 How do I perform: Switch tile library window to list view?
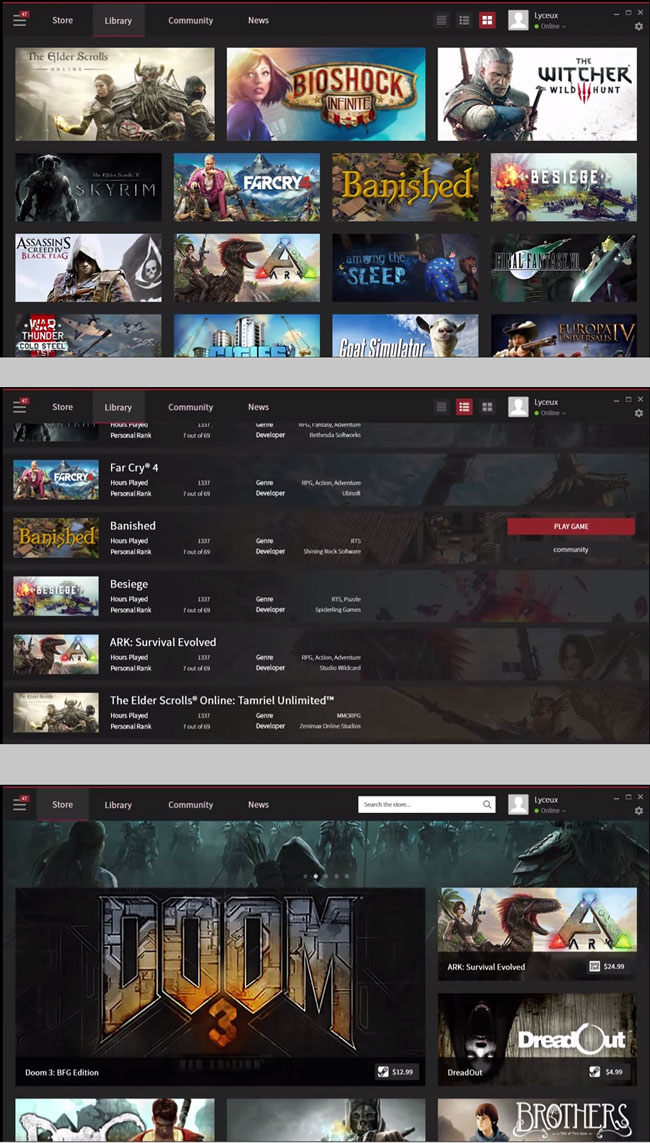click(464, 20)
